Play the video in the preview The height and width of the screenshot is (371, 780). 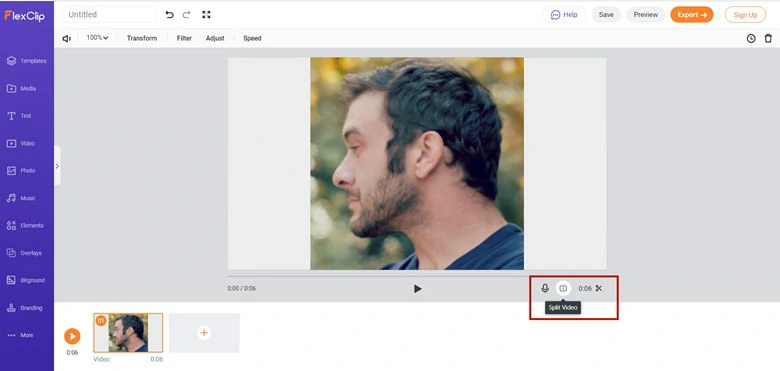click(417, 288)
